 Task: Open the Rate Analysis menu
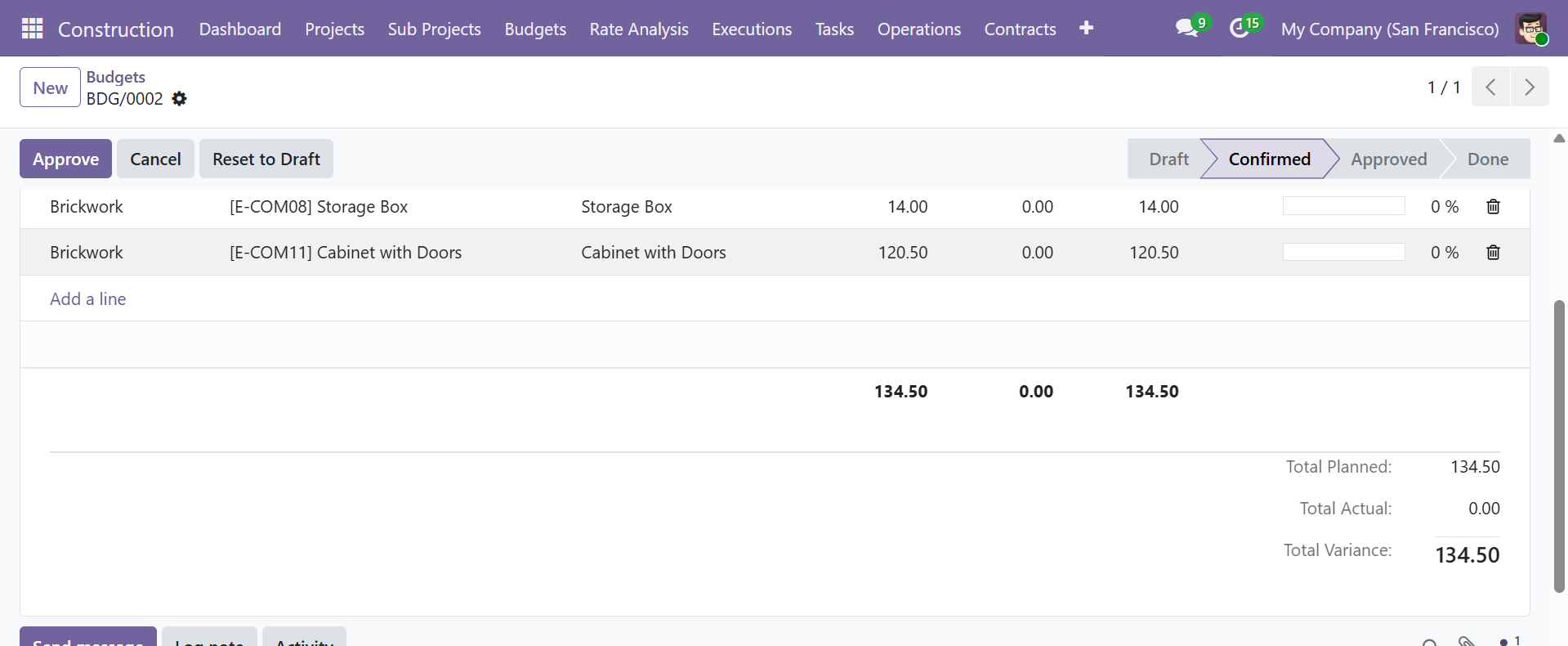point(638,29)
